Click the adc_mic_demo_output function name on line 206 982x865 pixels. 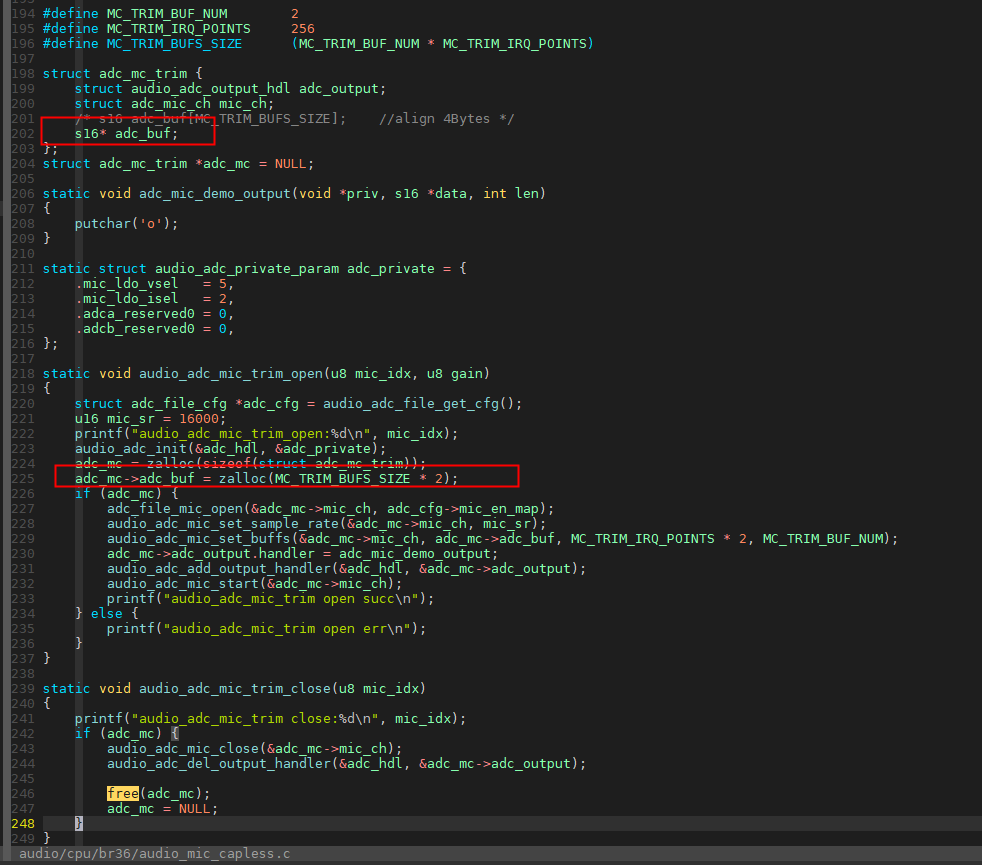(x=215, y=194)
